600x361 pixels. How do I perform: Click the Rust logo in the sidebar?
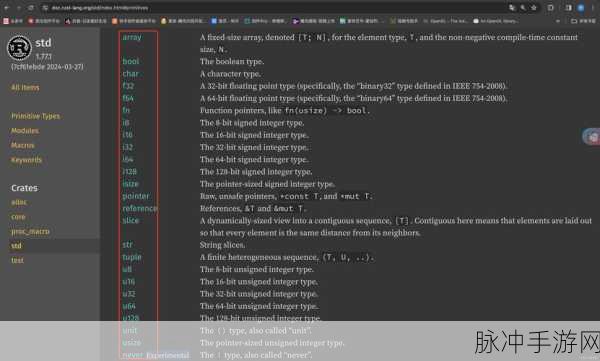(19, 47)
